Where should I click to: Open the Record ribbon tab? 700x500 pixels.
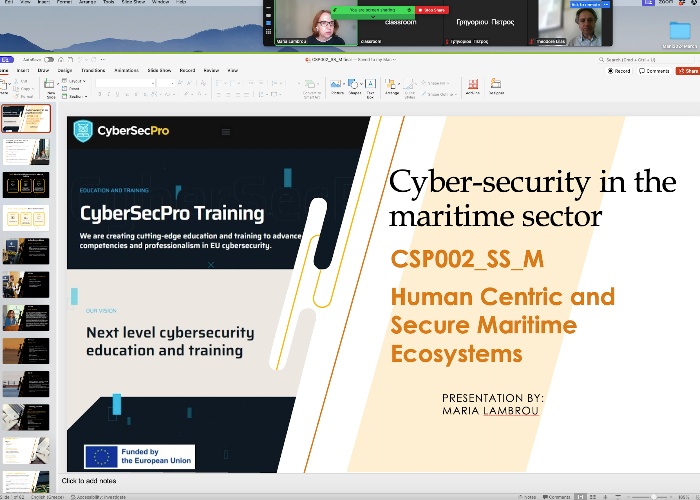(187, 71)
